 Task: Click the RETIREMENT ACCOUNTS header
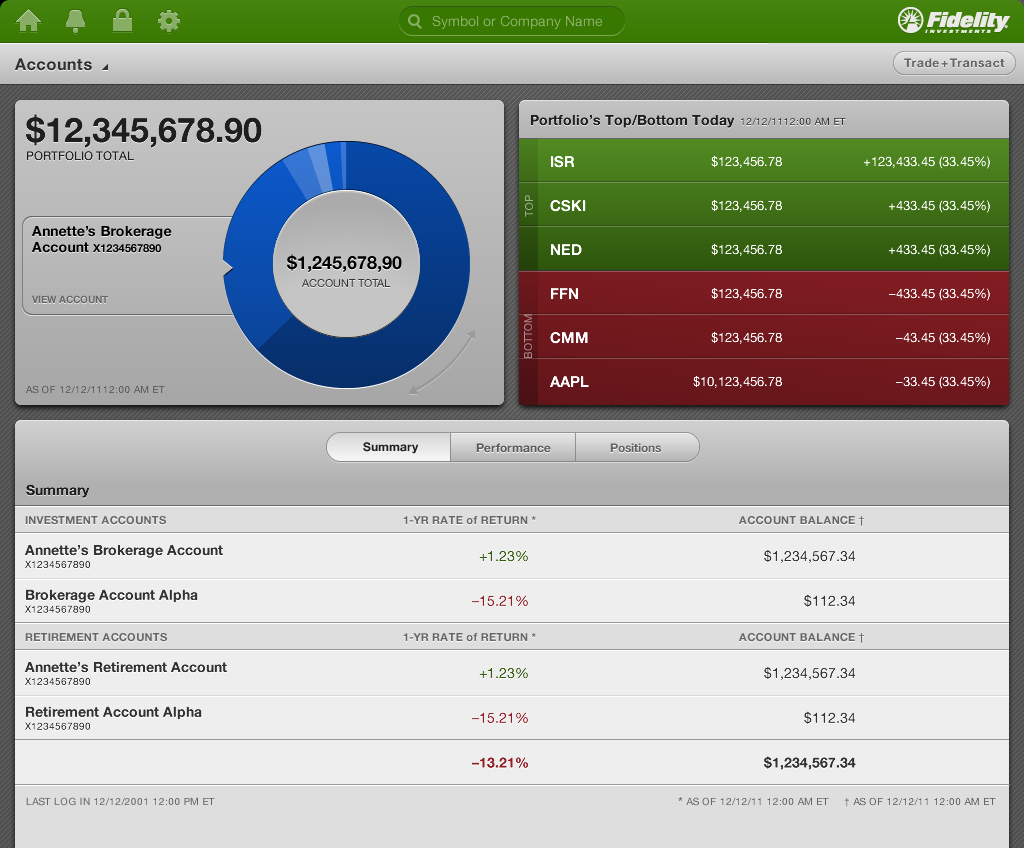click(x=96, y=637)
